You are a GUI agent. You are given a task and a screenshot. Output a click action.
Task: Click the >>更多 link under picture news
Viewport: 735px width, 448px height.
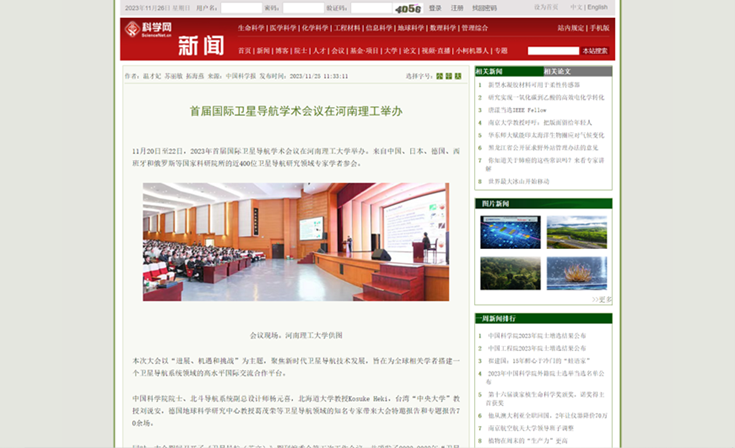click(601, 299)
